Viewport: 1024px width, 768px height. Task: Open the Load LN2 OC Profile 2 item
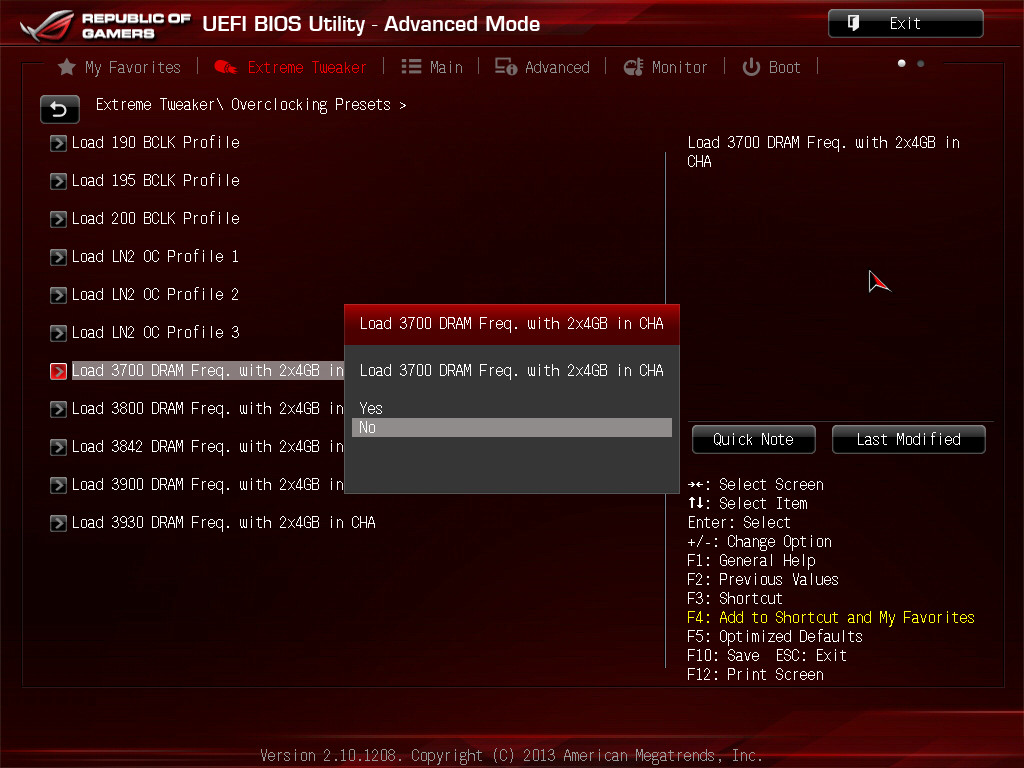pyautogui.click(x=155, y=295)
